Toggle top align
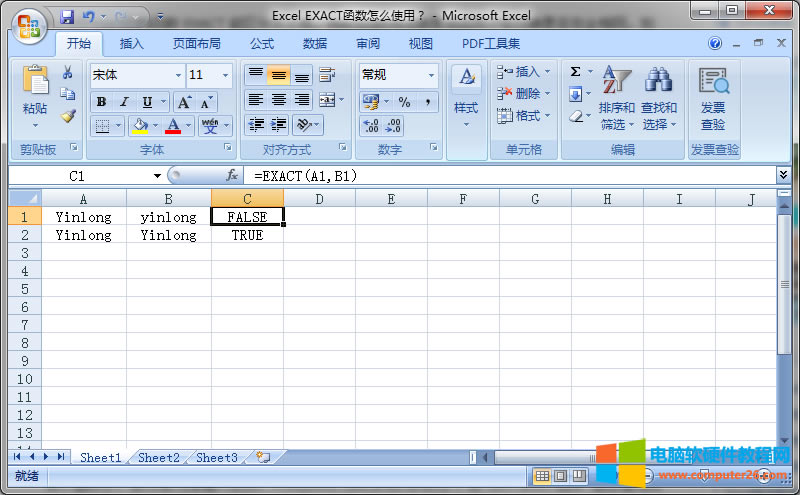Viewport: 800px width, 495px height. (x=256, y=75)
